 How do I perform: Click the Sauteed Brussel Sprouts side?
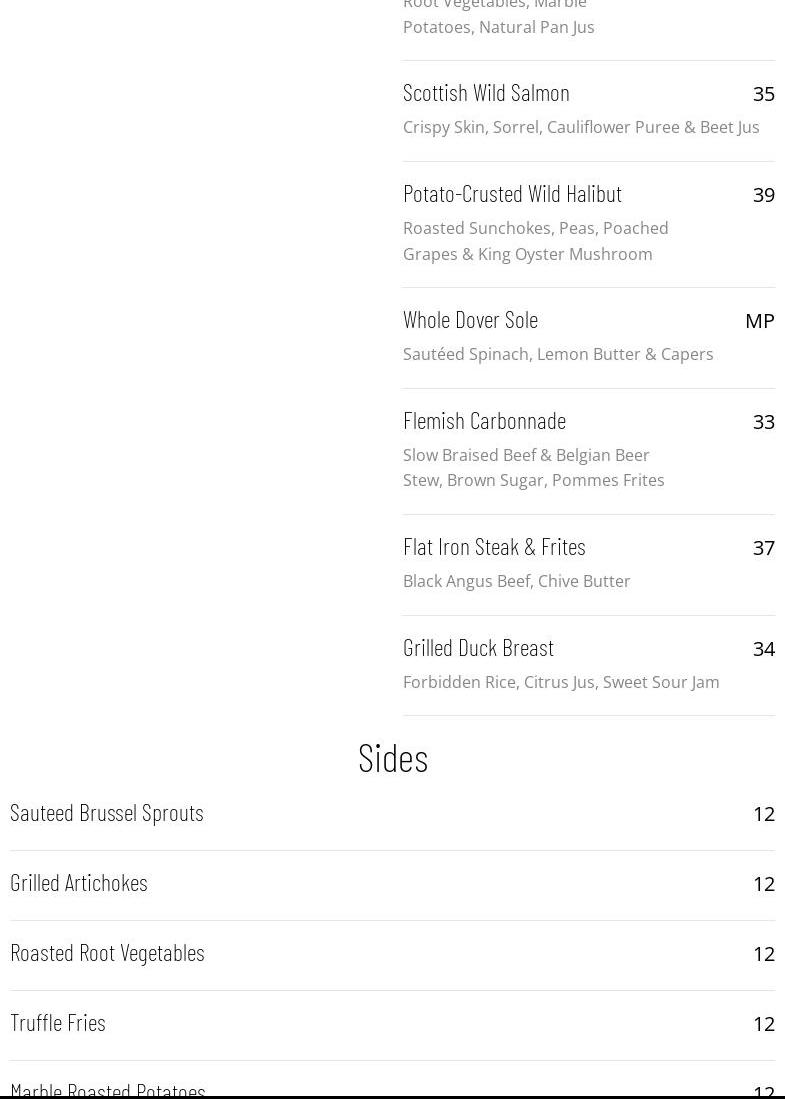click(x=106, y=812)
